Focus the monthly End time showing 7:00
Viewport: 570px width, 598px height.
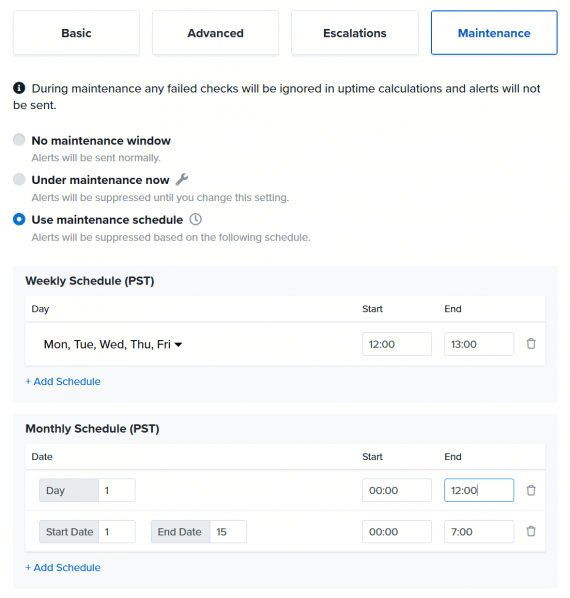coord(479,532)
